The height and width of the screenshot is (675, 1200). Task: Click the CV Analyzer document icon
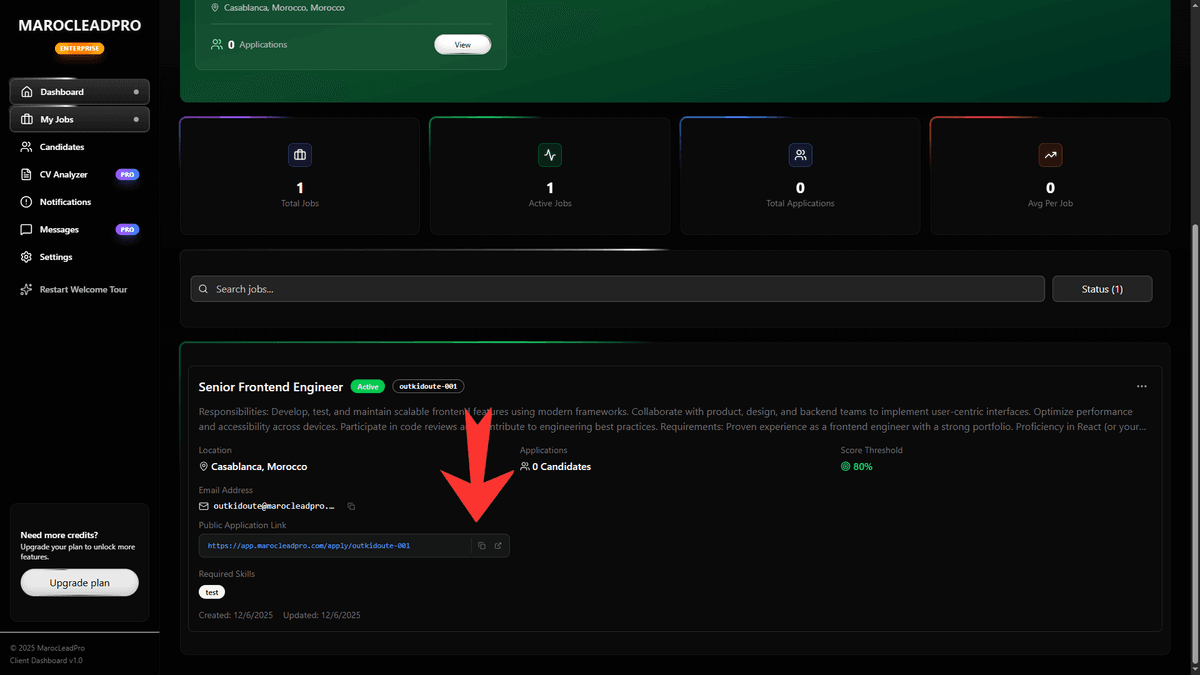click(x=28, y=174)
